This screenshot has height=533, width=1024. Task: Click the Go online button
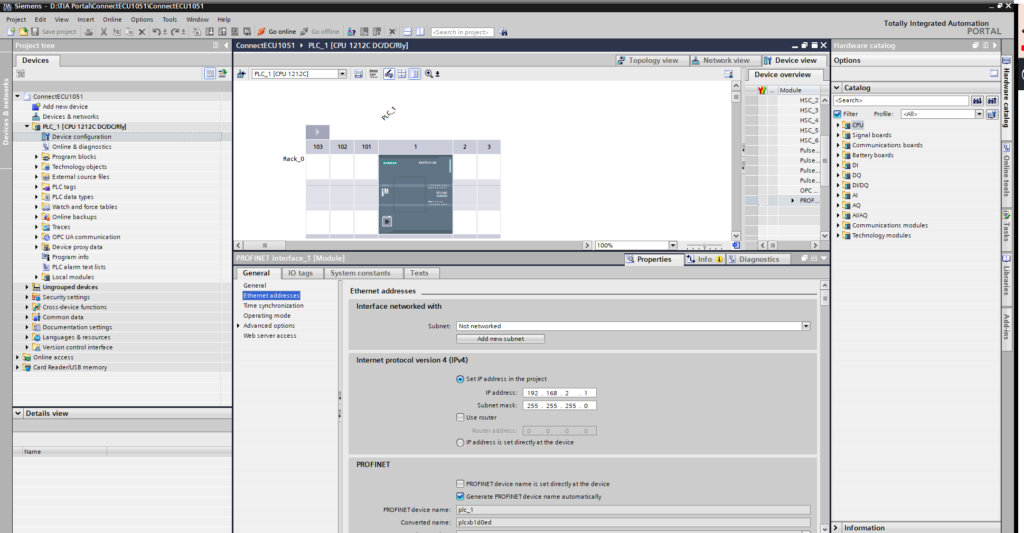(277, 31)
